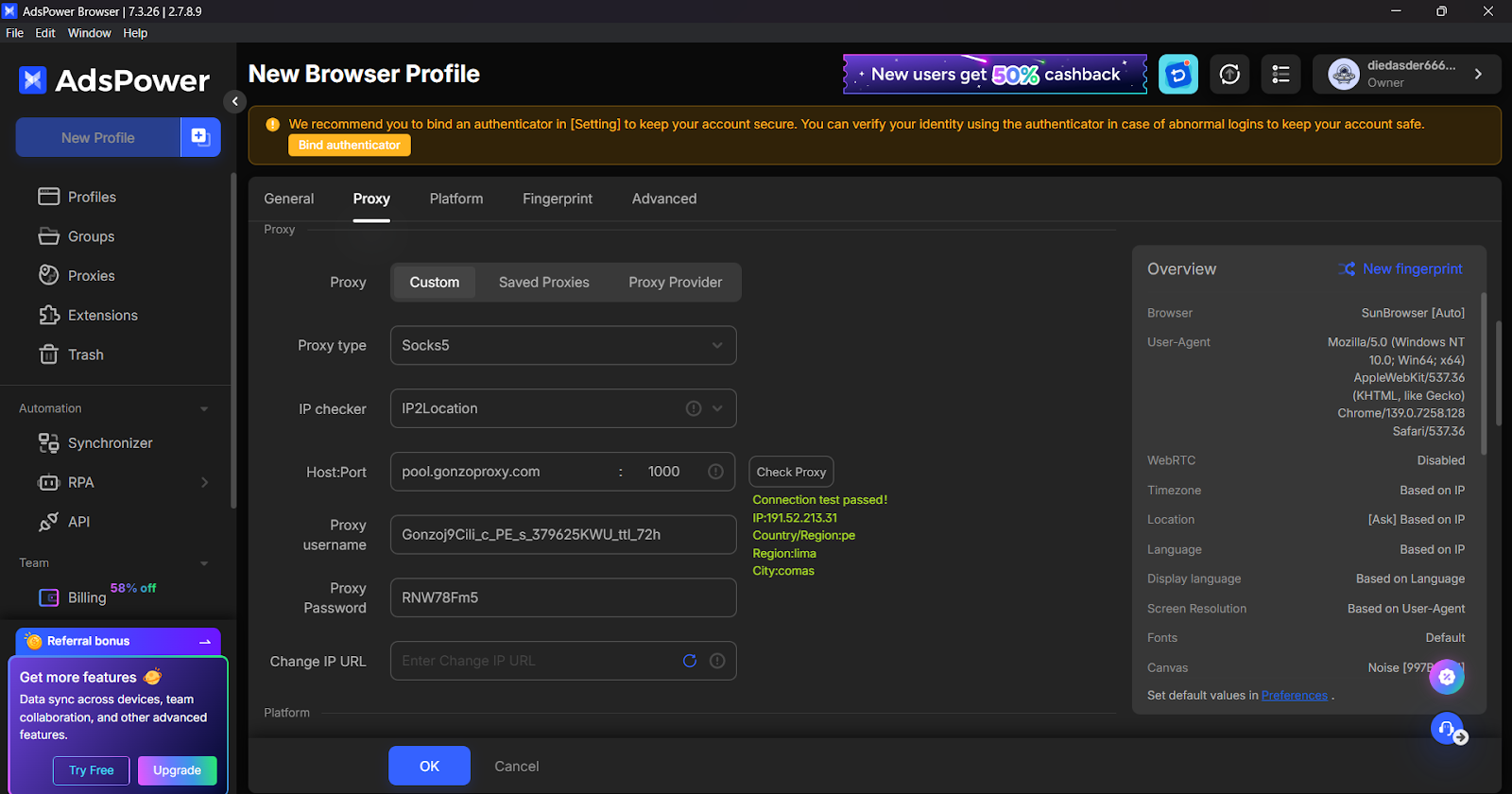Click the update sync icon in header
Viewport: 1512px width, 794px height.
click(x=1229, y=74)
